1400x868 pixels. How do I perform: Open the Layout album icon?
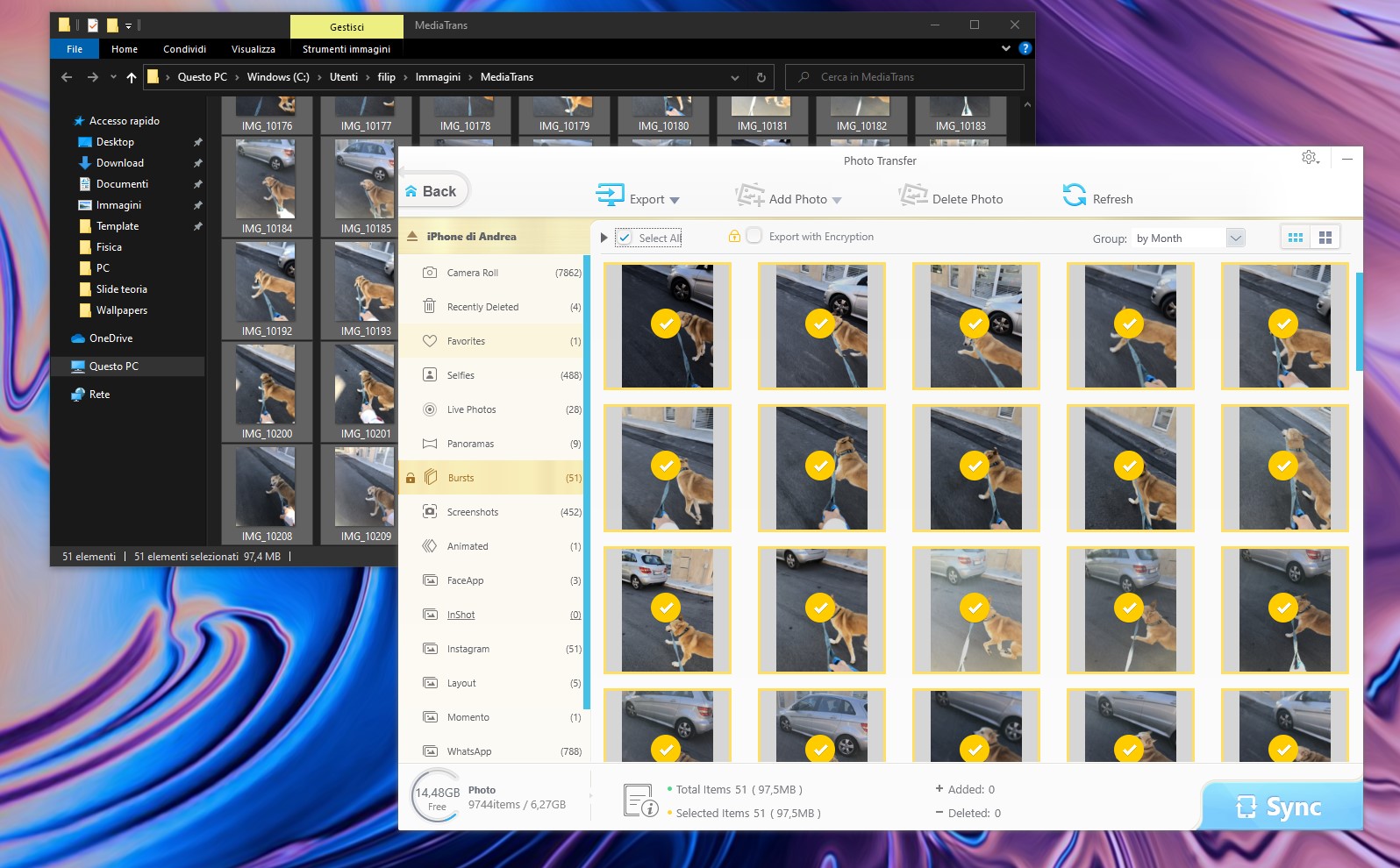(430, 682)
